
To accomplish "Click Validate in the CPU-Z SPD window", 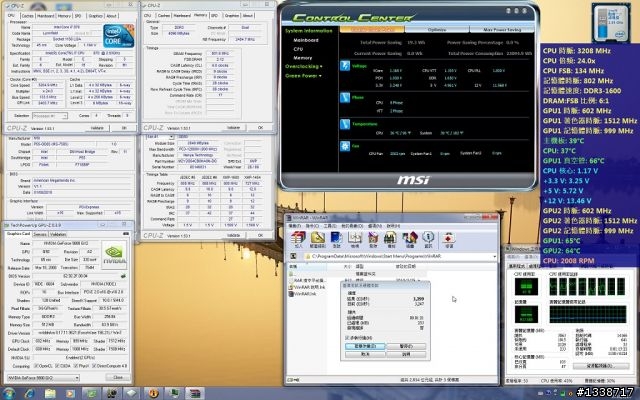I will (x=233, y=236).
